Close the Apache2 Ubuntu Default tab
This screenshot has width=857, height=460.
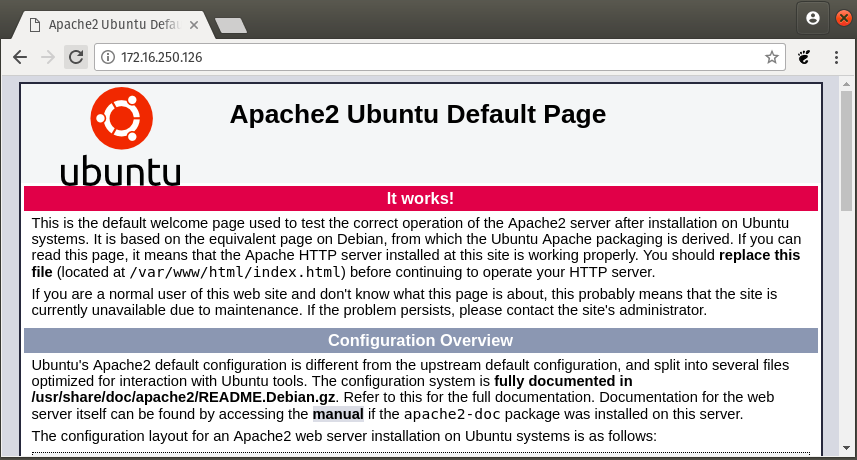193,25
